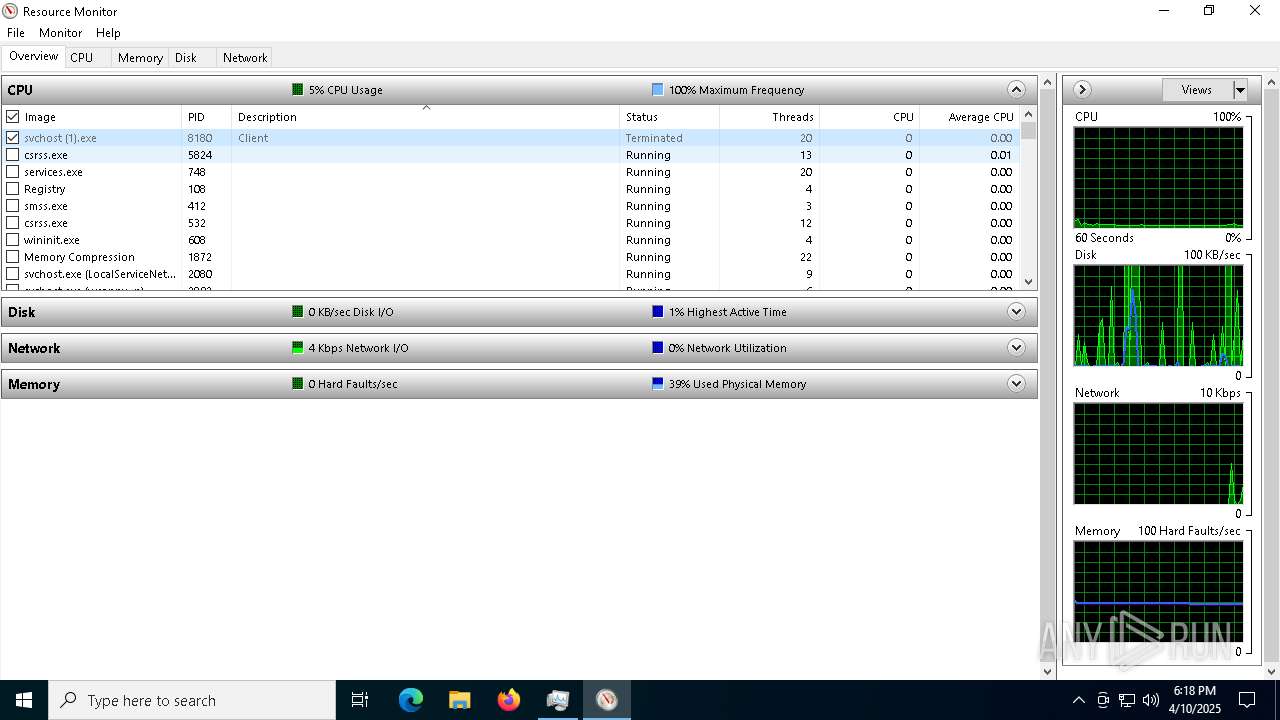Viewport: 1280px width, 720px height.
Task: Open the volume control in the tray
Action: click(1150, 700)
